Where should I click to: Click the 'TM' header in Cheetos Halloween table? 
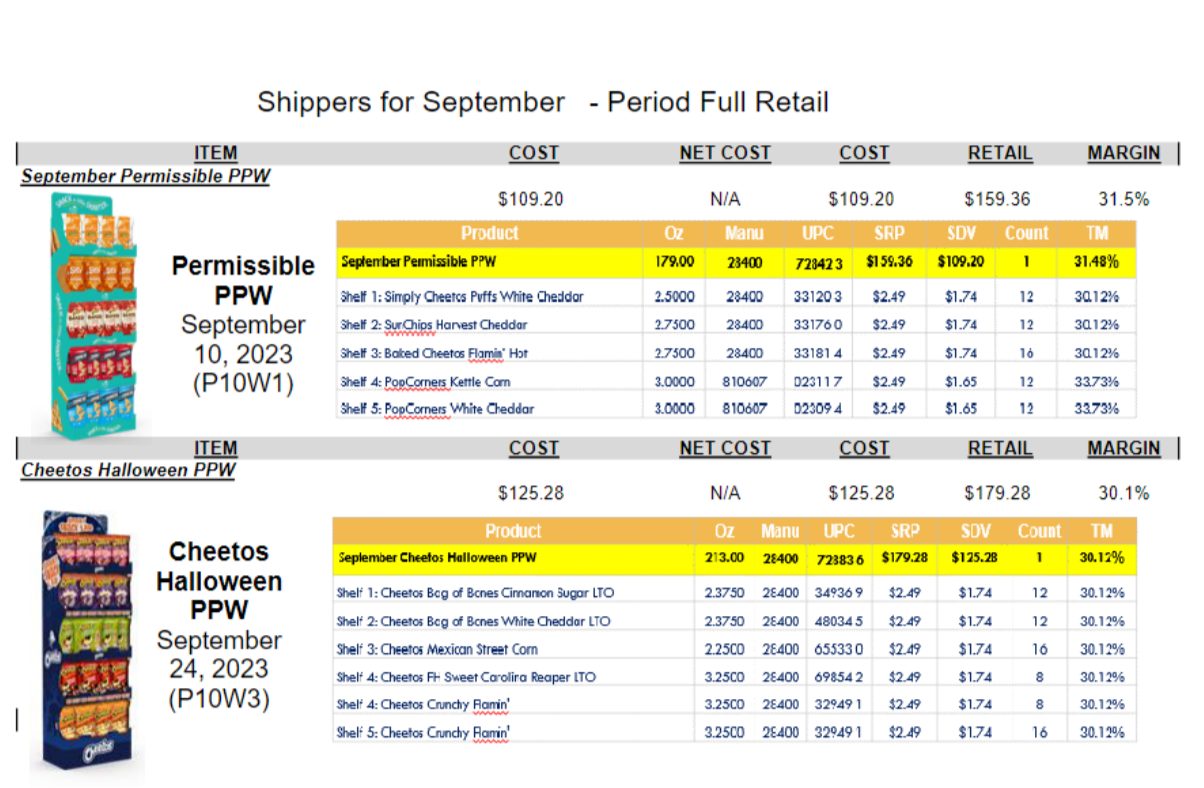click(1101, 531)
